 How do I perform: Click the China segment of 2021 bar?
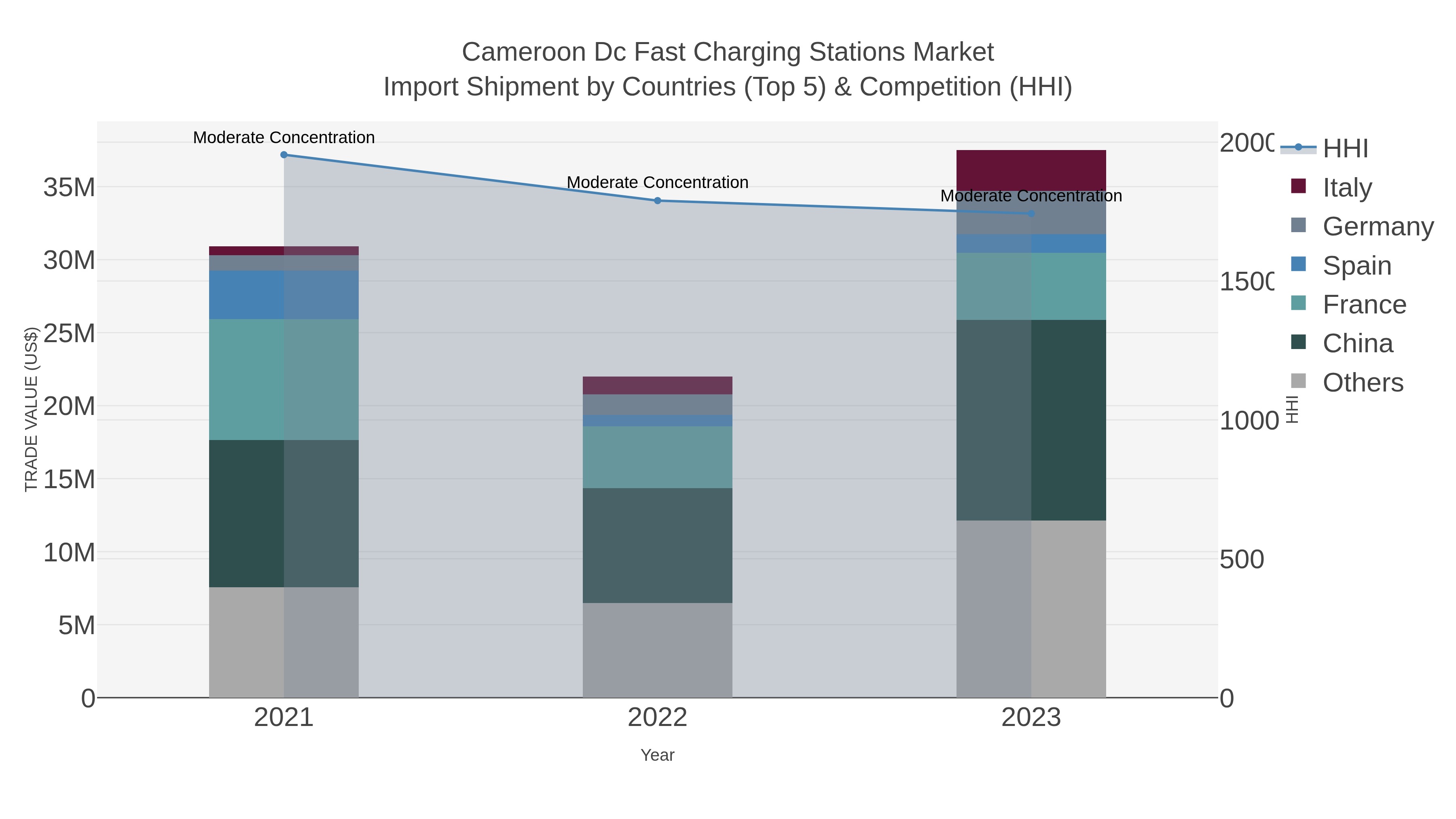click(284, 514)
